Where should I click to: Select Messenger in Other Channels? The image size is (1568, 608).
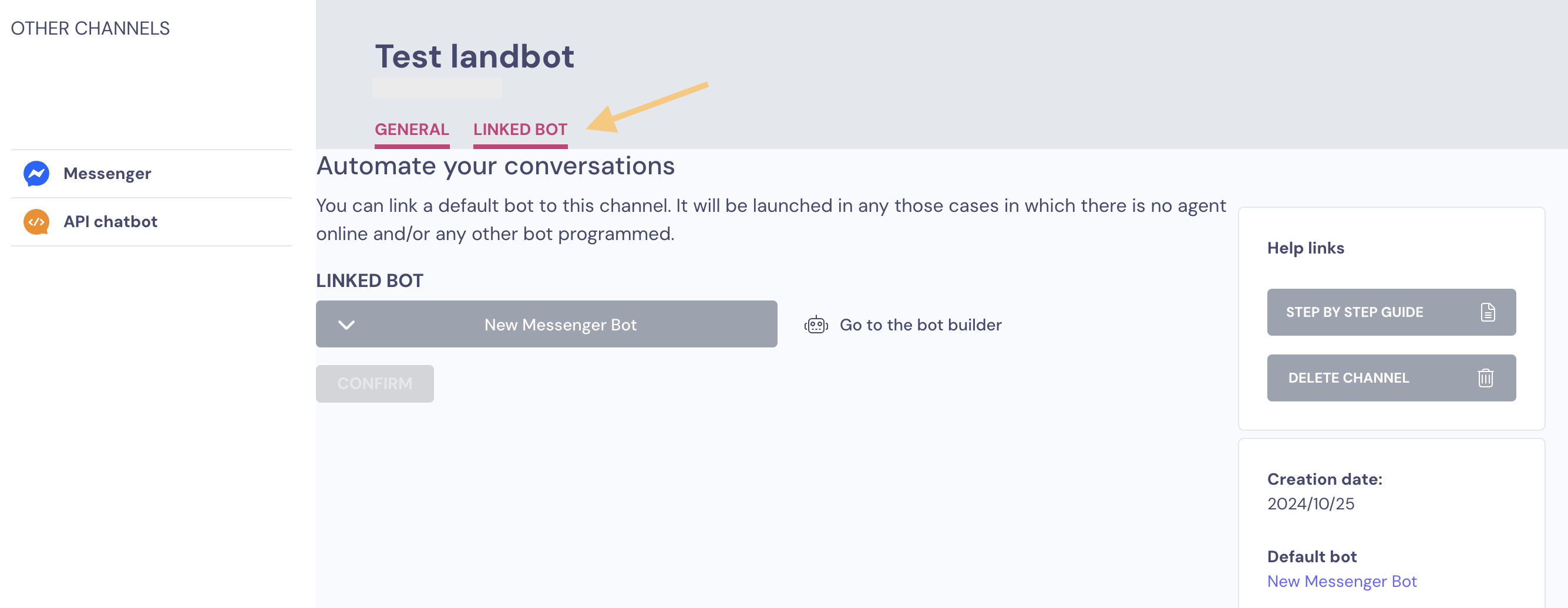(151, 174)
